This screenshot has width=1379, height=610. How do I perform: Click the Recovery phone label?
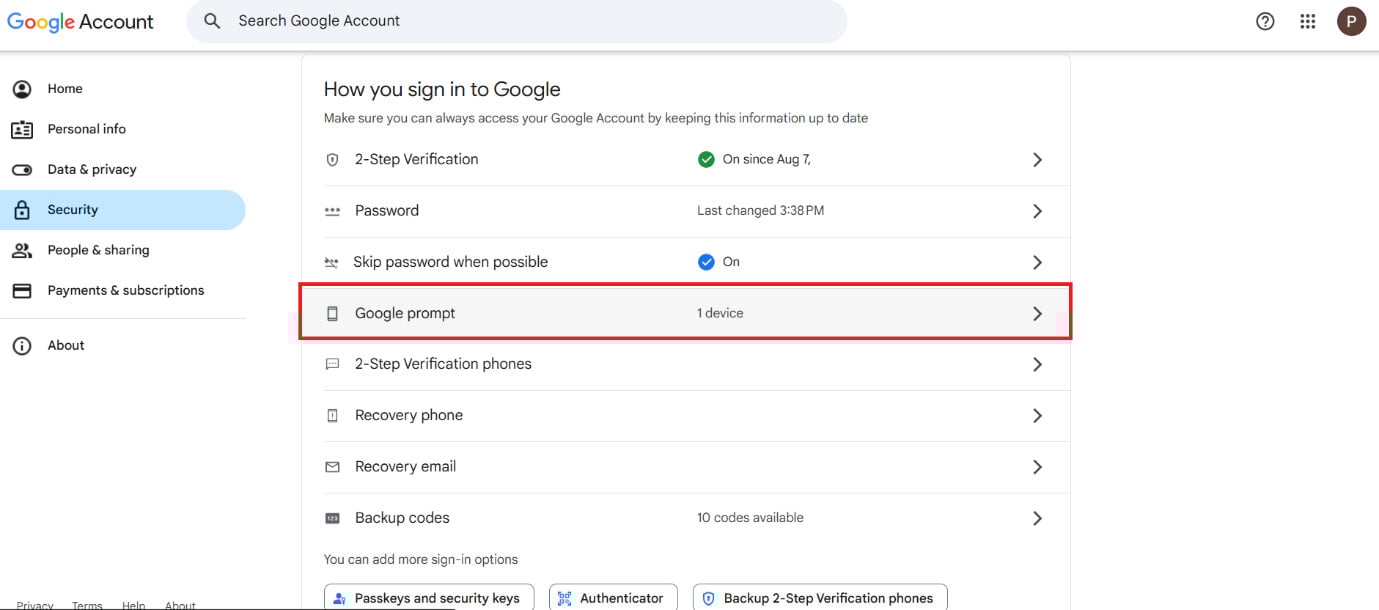click(409, 415)
